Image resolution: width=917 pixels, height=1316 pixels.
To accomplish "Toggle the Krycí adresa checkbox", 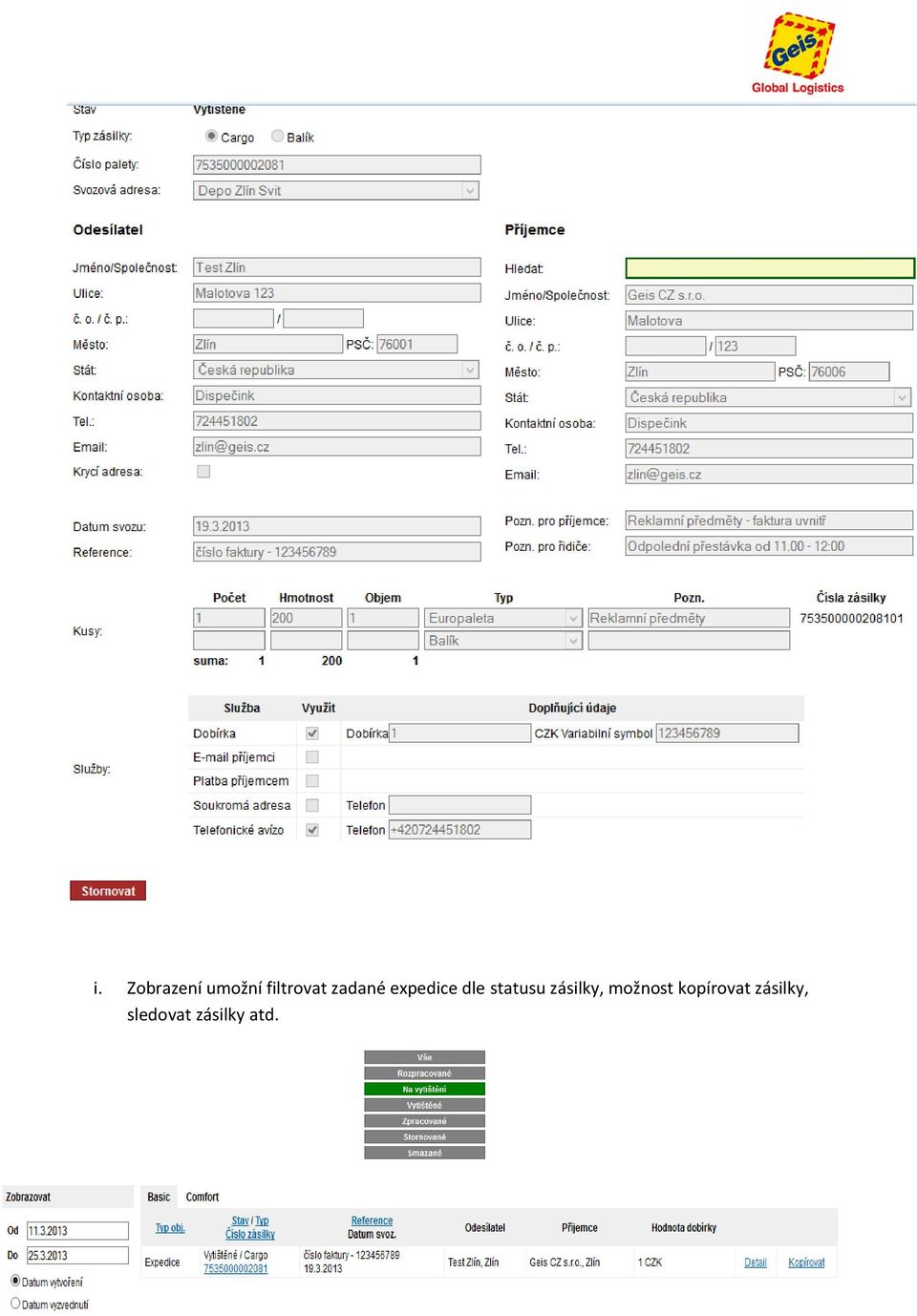I will (203, 472).
